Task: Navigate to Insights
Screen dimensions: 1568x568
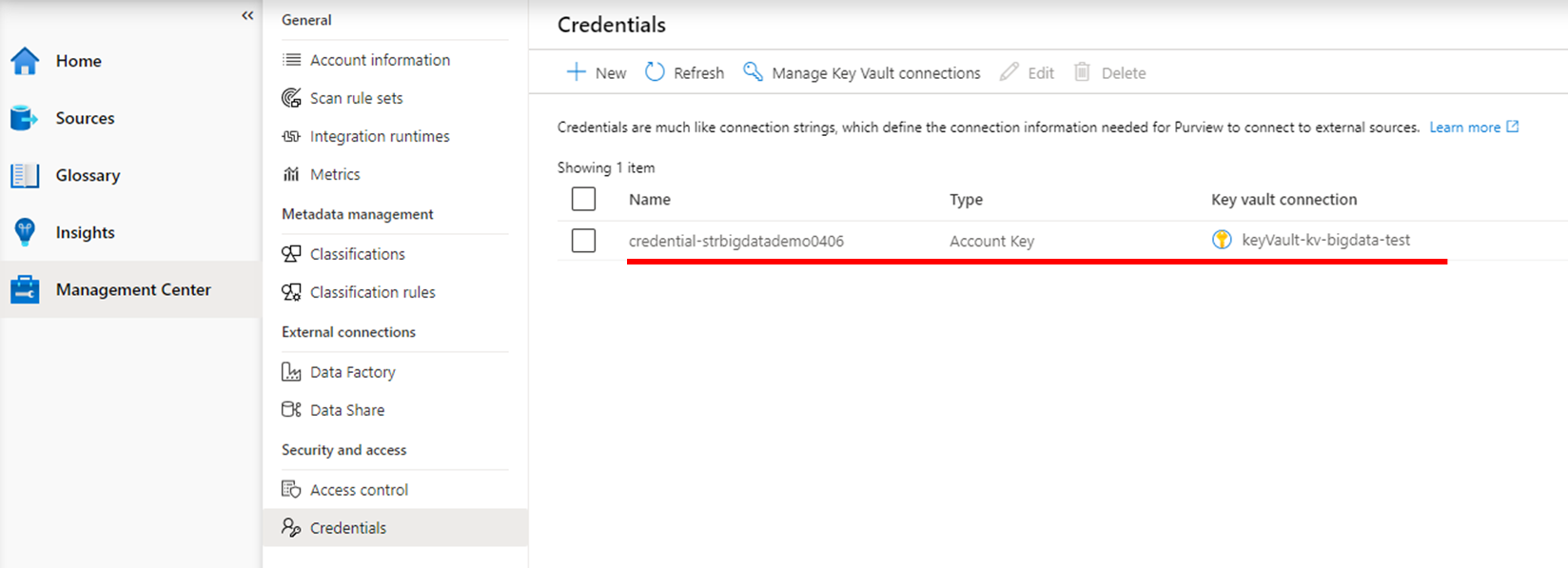Action: pyautogui.click(x=85, y=232)
